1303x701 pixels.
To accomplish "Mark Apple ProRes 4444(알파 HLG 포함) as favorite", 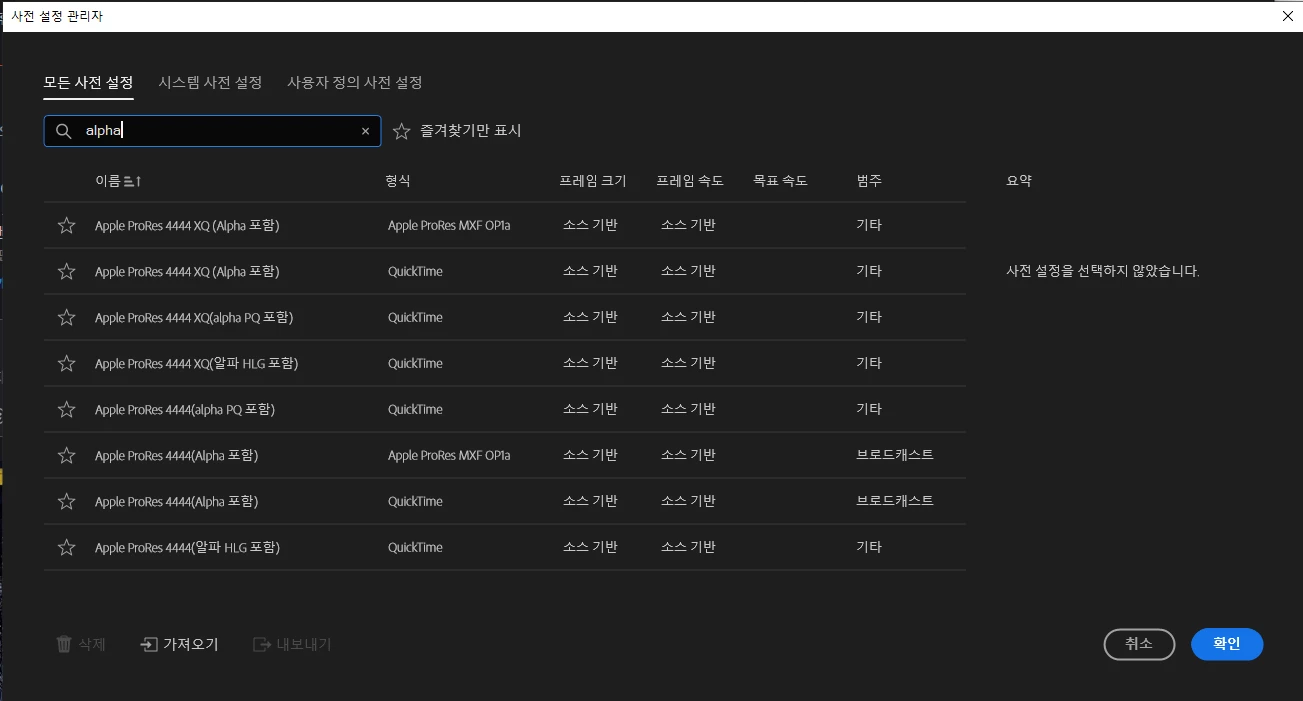I will (x=67, y=547).
